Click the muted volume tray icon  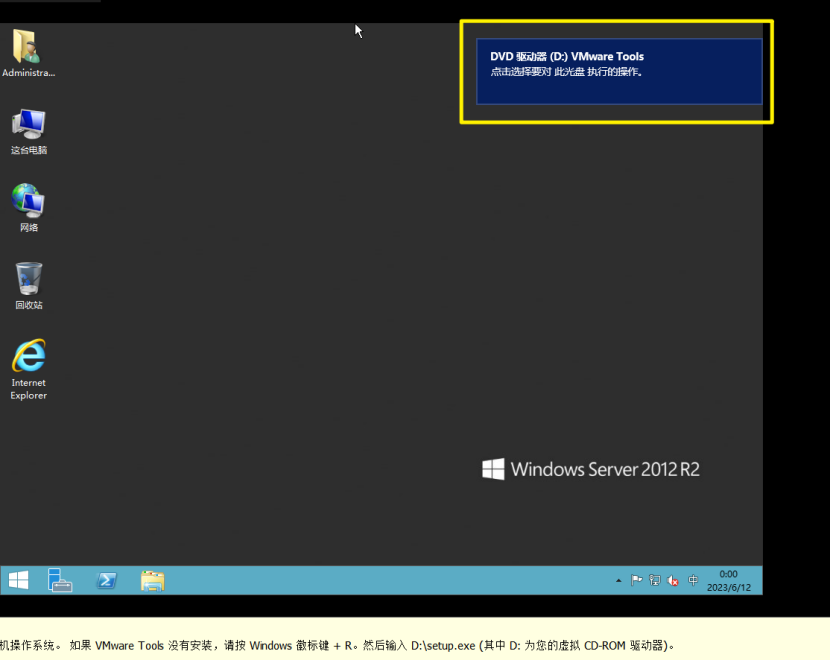(x=673, y=581)
